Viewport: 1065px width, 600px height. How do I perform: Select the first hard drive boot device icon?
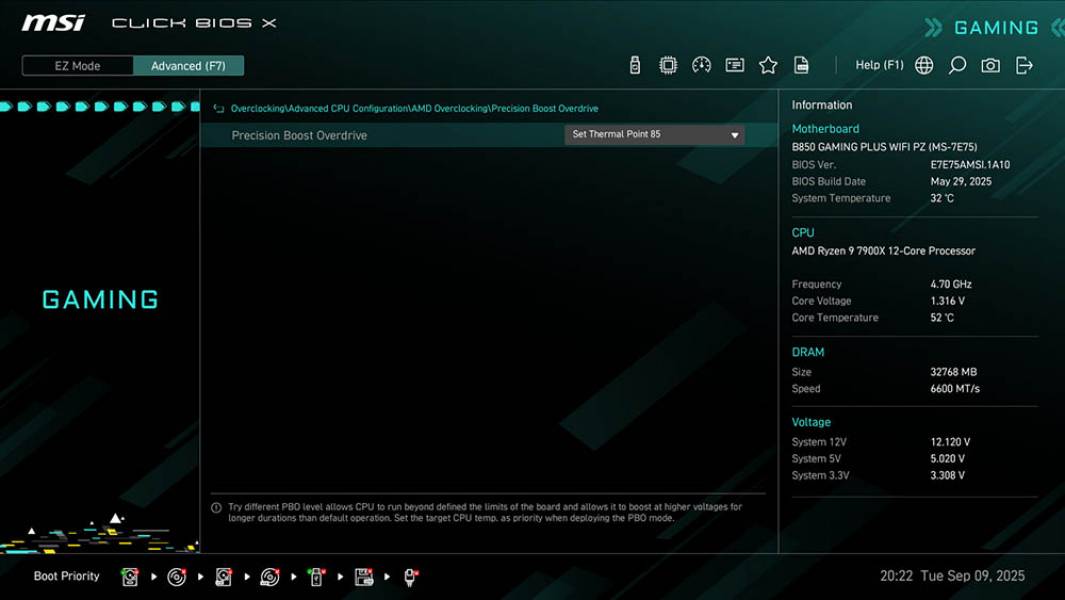tap(131, 577)
